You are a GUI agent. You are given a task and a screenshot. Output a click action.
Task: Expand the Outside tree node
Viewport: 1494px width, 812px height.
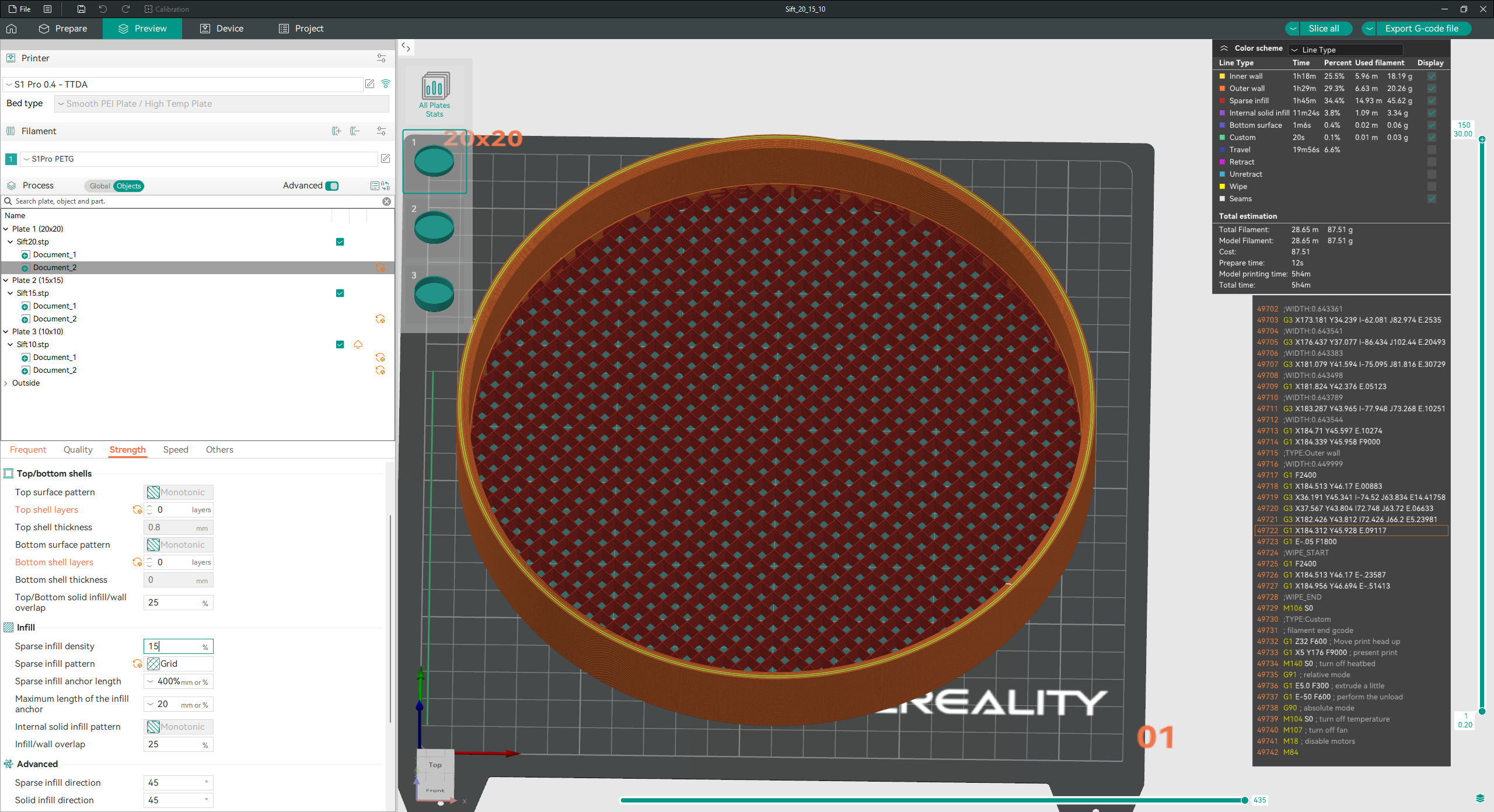point(6,383)
